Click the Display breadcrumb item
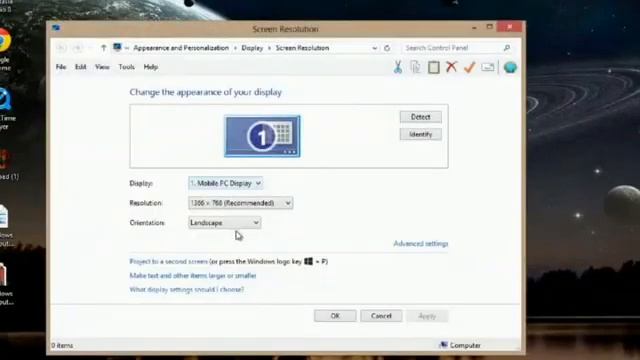 pos(252,48)
